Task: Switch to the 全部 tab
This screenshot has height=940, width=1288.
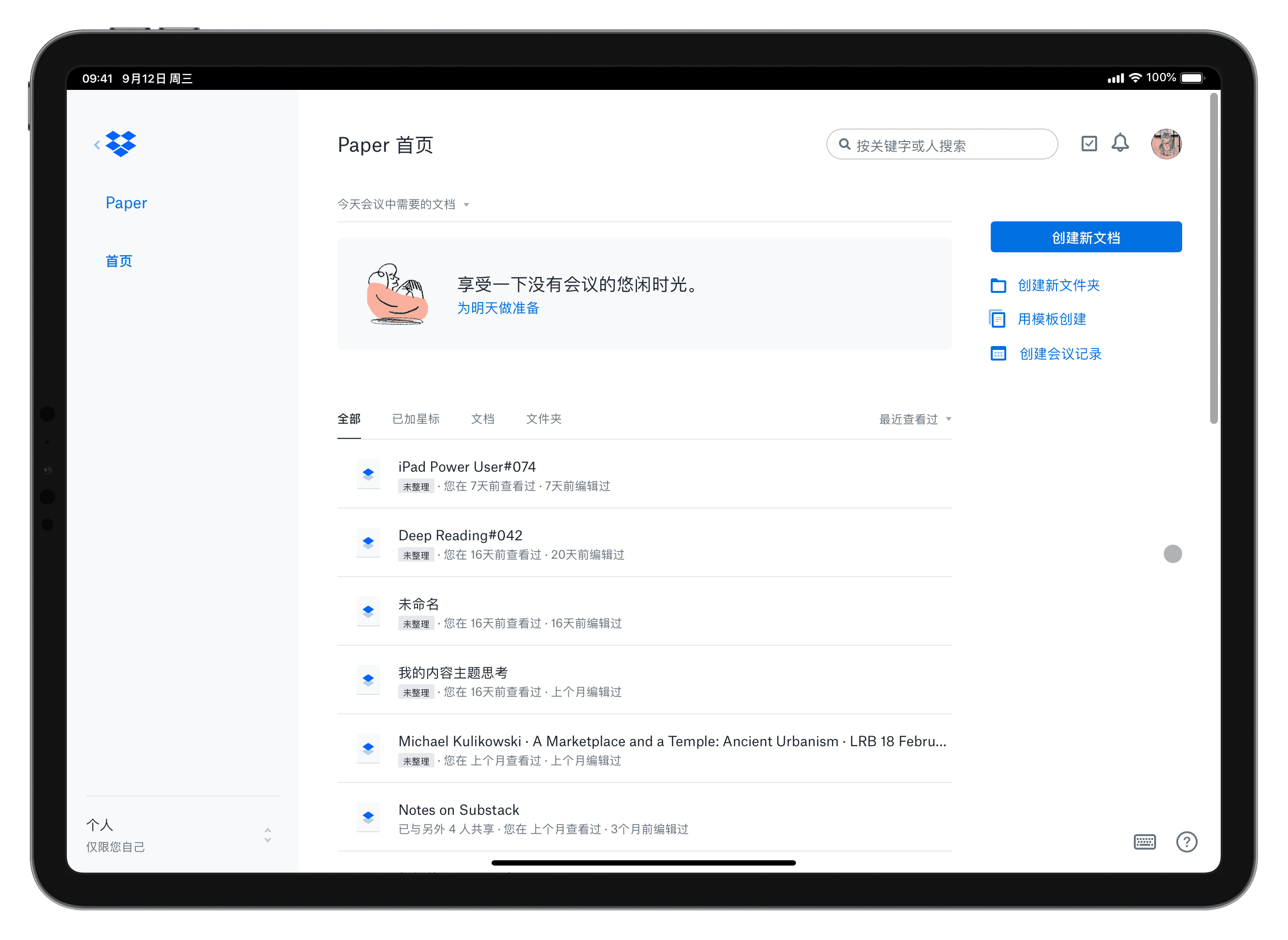Action: 349,419
